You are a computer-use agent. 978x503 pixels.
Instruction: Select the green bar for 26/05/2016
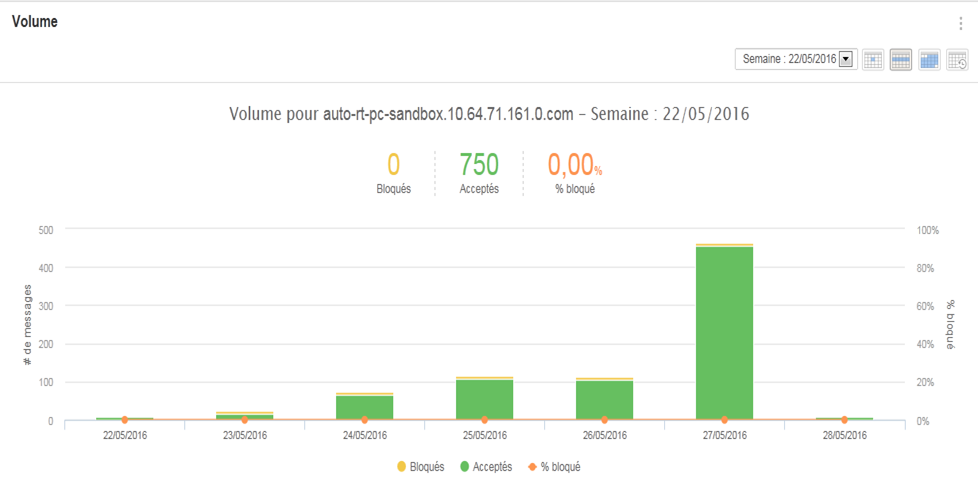(x=604, y=400)
